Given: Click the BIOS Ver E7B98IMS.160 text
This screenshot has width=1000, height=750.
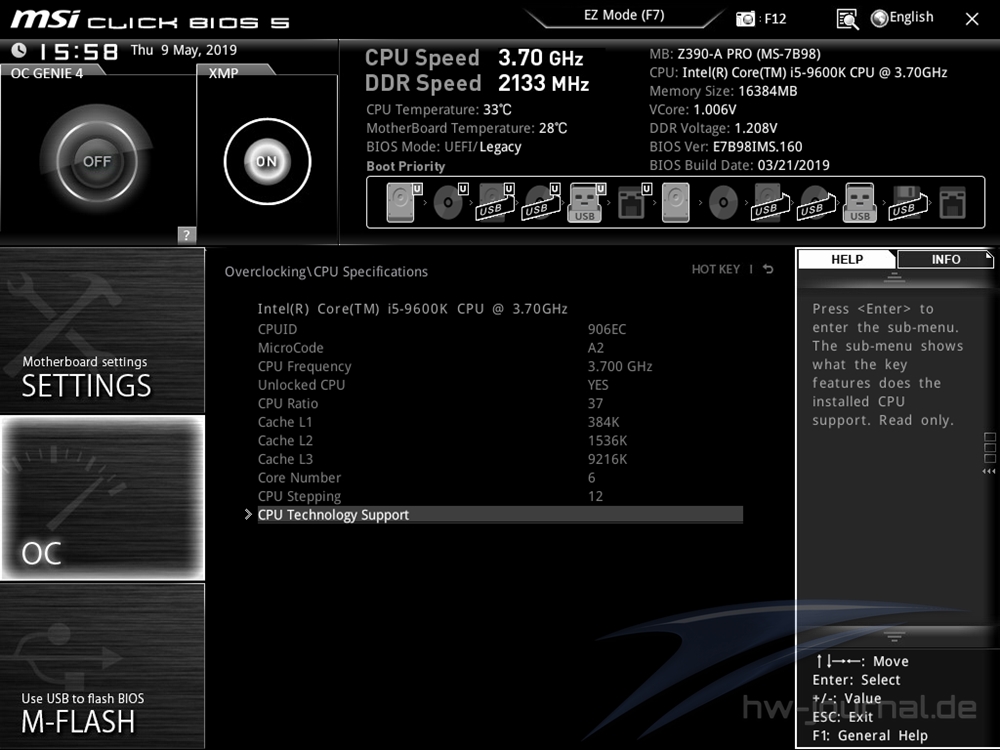Looking at the screenshot, I should click(726, 147).
